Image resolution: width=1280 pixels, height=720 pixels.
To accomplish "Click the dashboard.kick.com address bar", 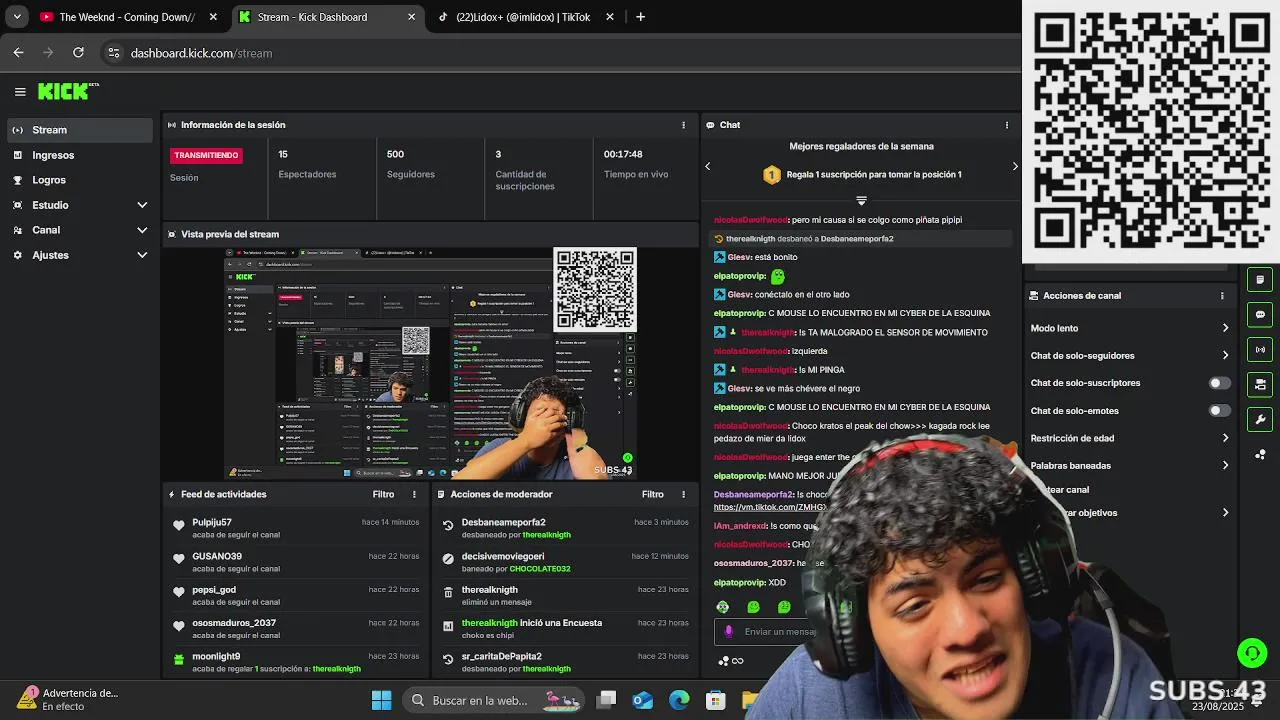I will 201,53.
